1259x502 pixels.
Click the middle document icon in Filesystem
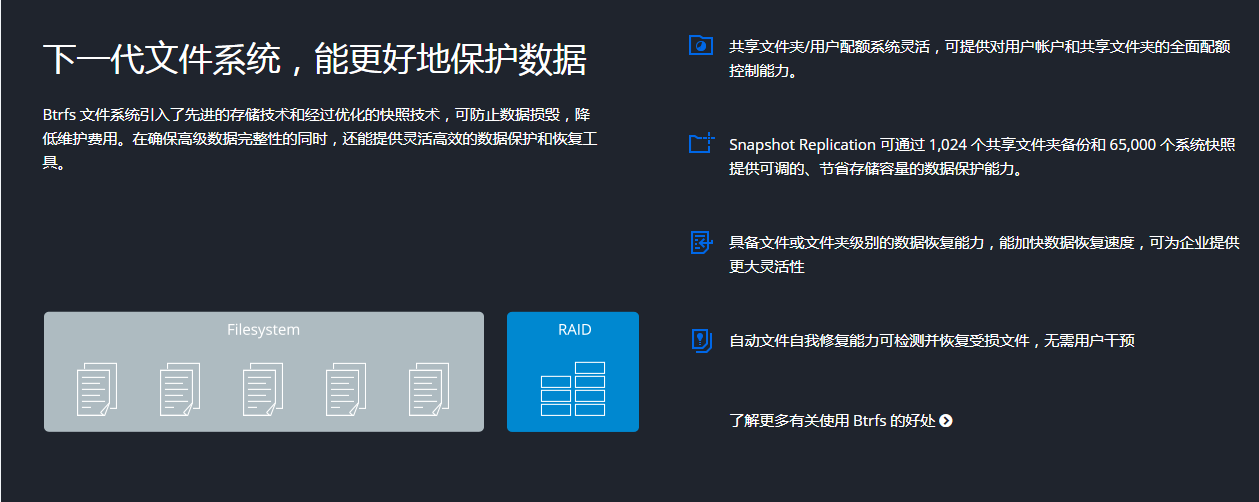point(263,389)
